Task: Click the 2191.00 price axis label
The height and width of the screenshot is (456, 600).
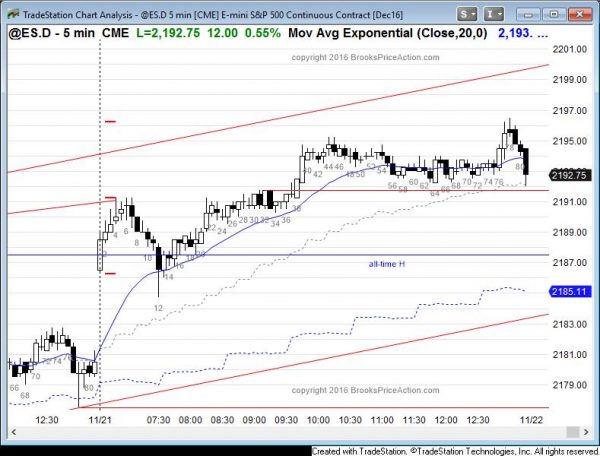Action: (569, 202)
